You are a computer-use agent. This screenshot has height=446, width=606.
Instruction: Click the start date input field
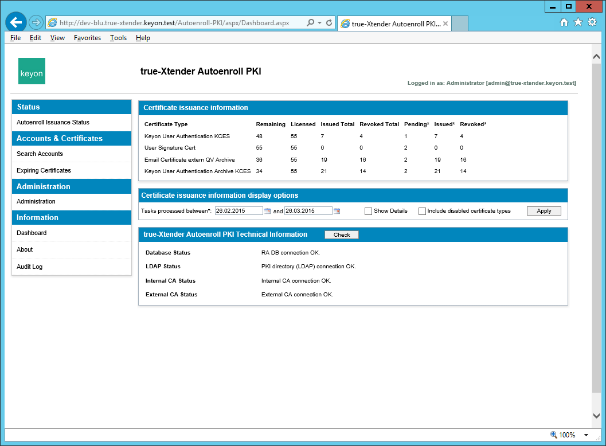point(238,211)
